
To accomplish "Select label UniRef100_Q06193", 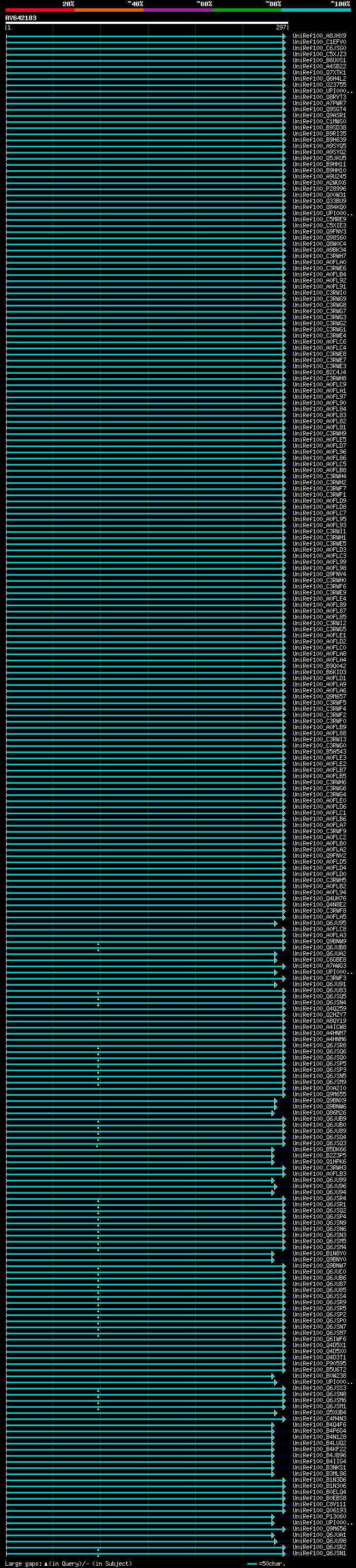I will tap(319, 1511).
